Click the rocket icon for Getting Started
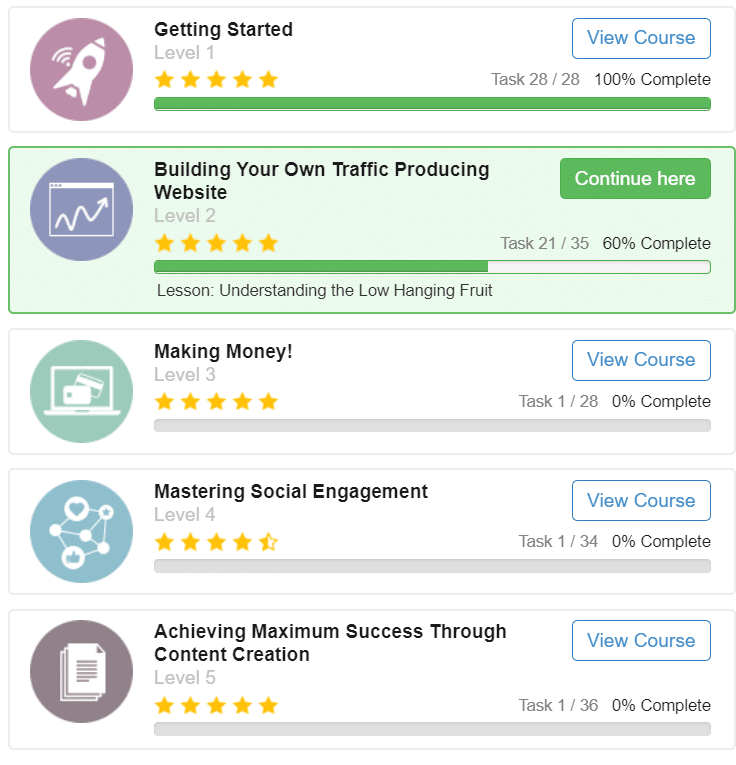 [x=81, y=69]
